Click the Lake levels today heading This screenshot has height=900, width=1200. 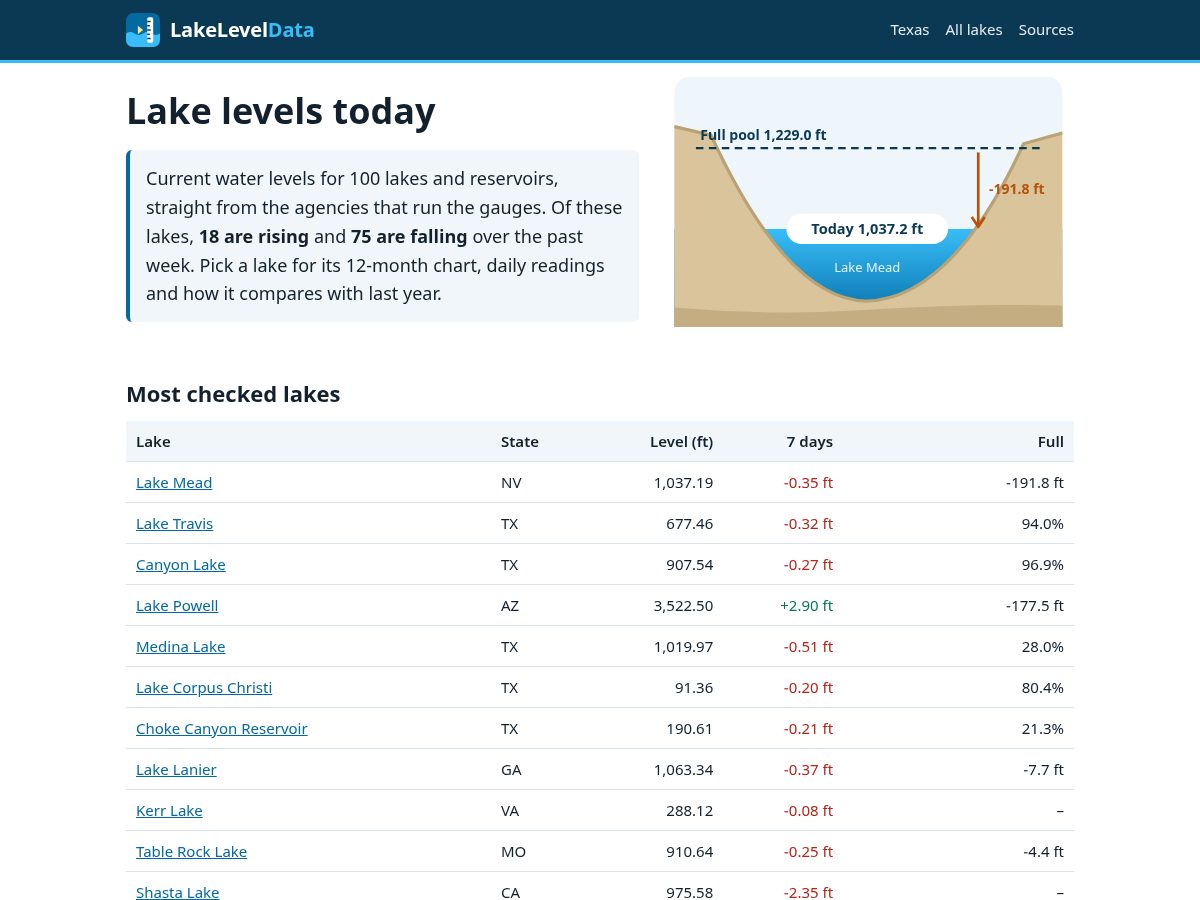pyautogui.click(x=281, y=111)
